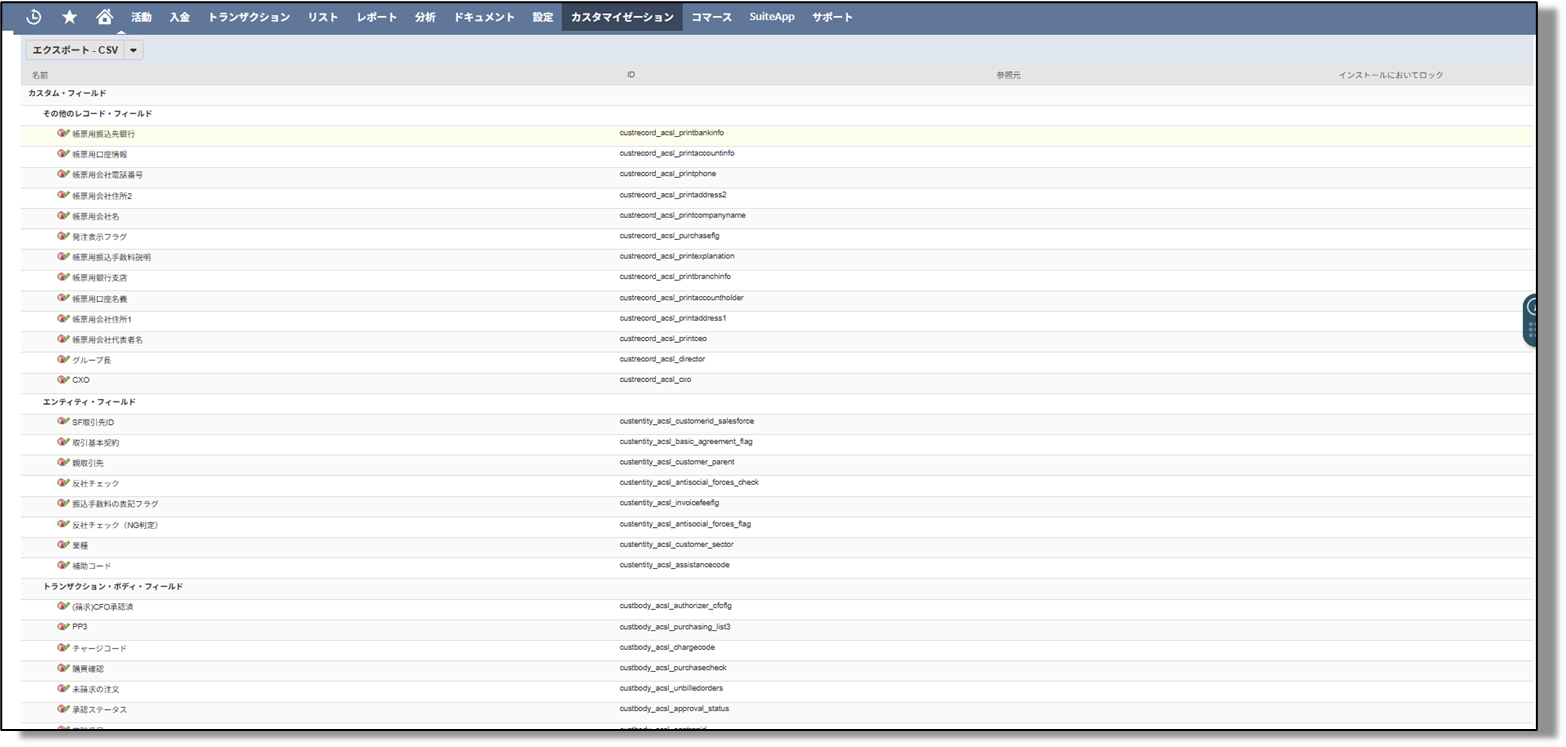Open the 活動 menu
This screenshot has height=747, width=1566.
(141, 17)
